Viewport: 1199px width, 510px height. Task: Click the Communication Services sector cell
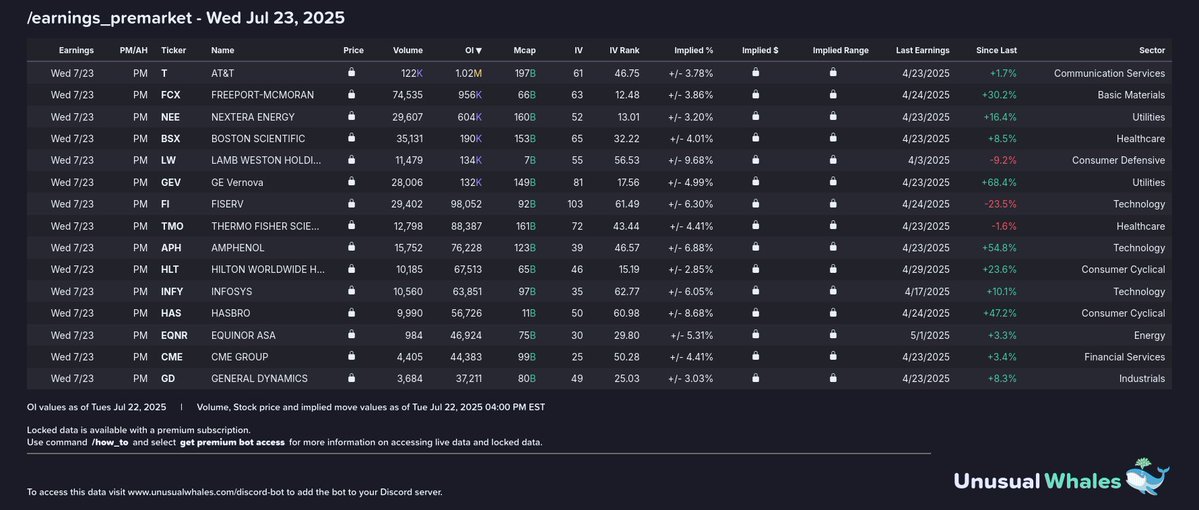click(x=1110, y=73)
